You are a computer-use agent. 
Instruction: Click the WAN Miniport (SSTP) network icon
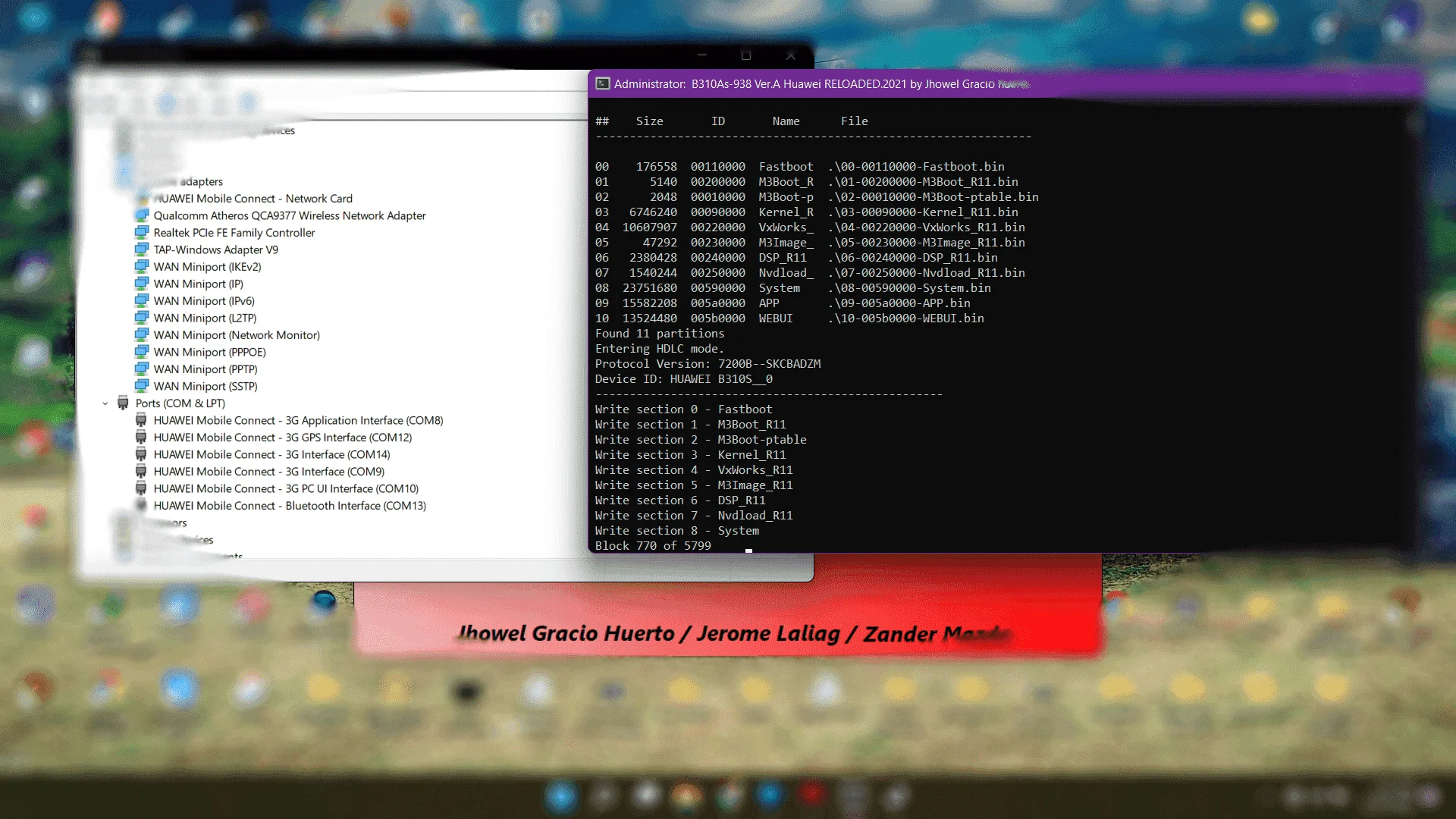pos(142,386)
